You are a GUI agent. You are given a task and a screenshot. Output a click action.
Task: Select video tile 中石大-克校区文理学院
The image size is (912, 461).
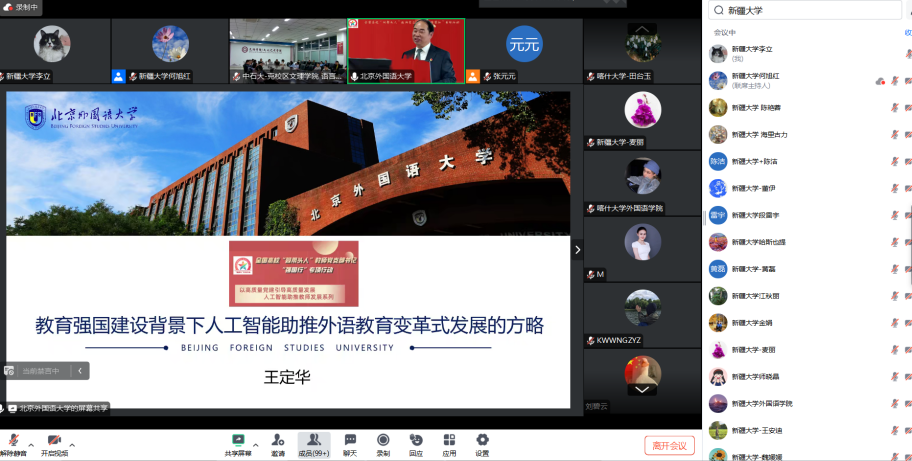287,51
